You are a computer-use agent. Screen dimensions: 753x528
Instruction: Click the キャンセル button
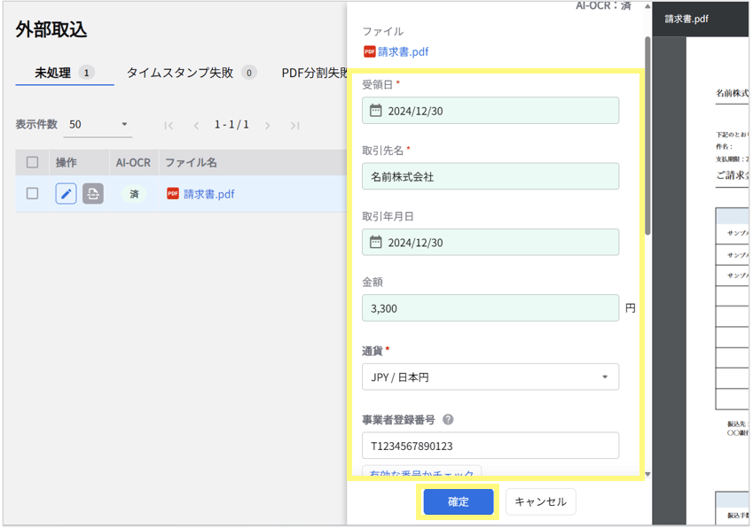540,501
